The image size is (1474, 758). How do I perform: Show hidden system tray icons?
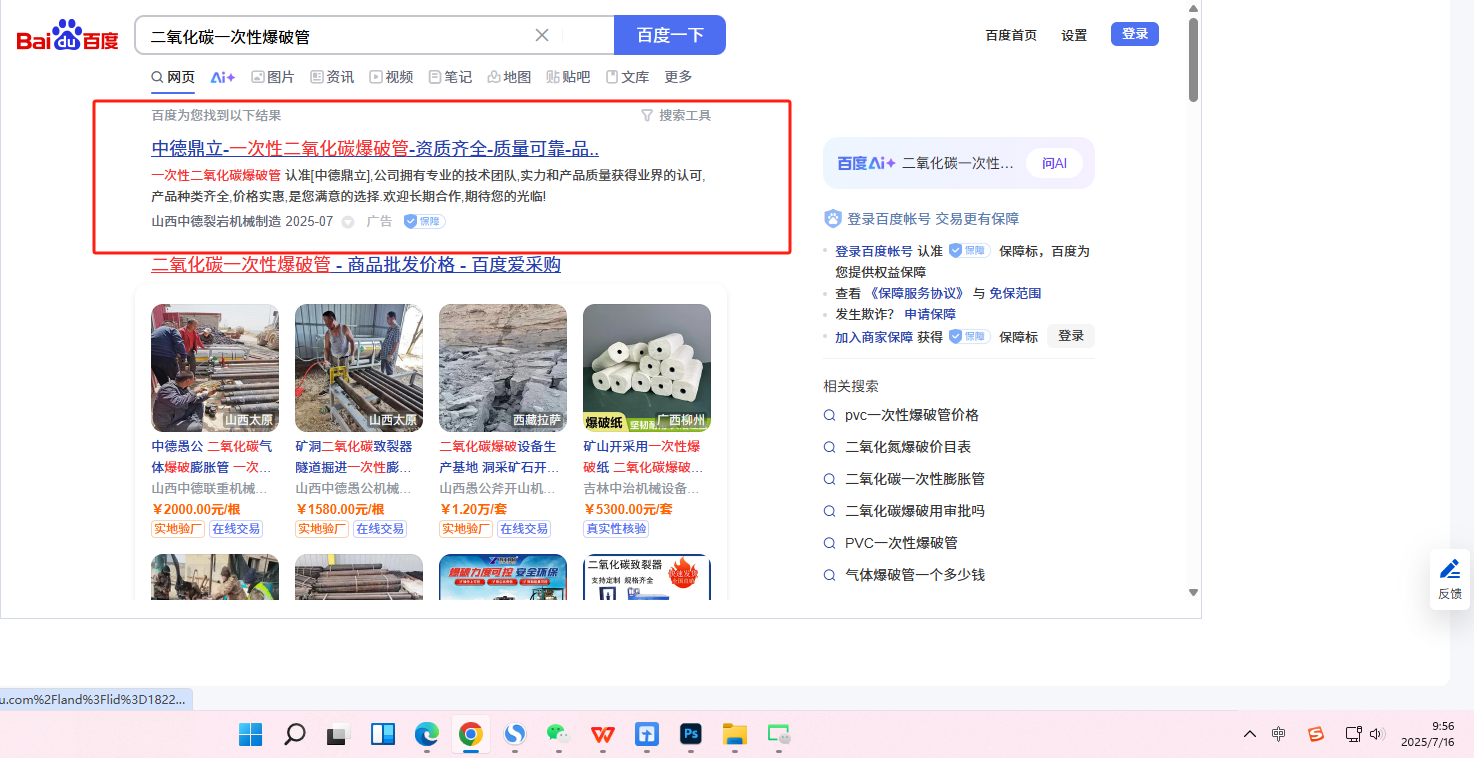(1250, 734)
